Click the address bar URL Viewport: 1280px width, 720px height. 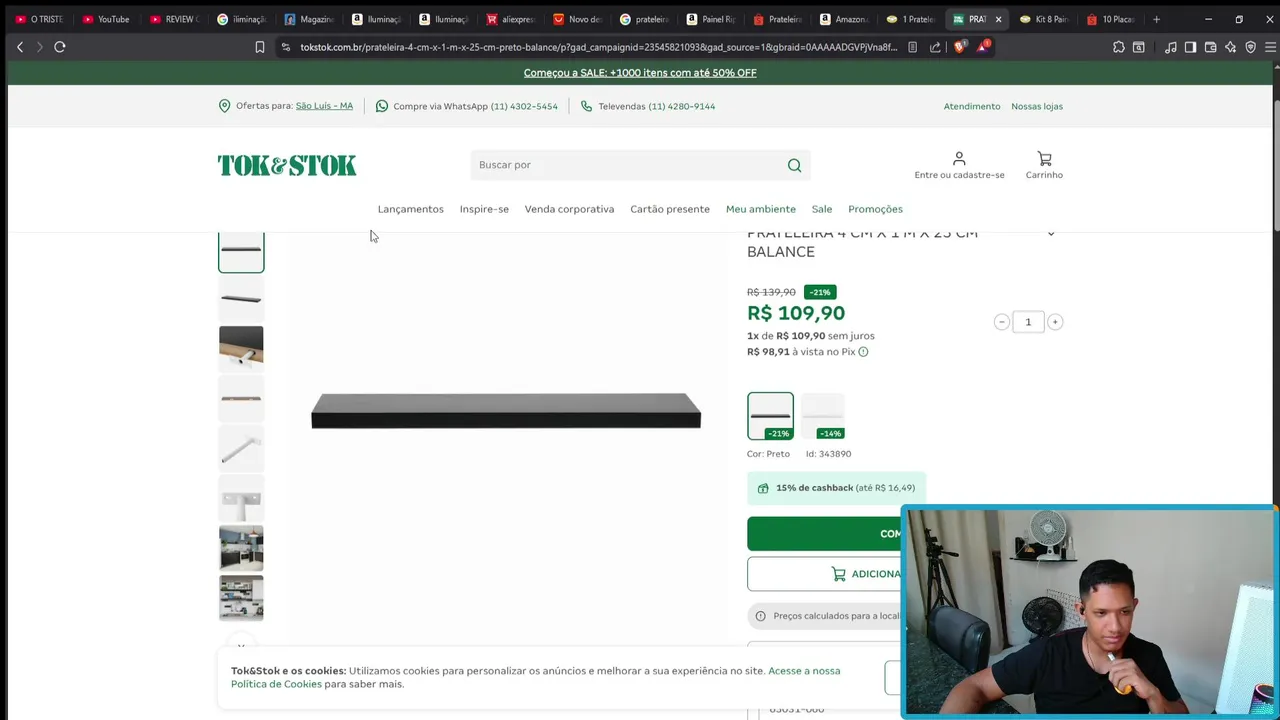[598, 47]
